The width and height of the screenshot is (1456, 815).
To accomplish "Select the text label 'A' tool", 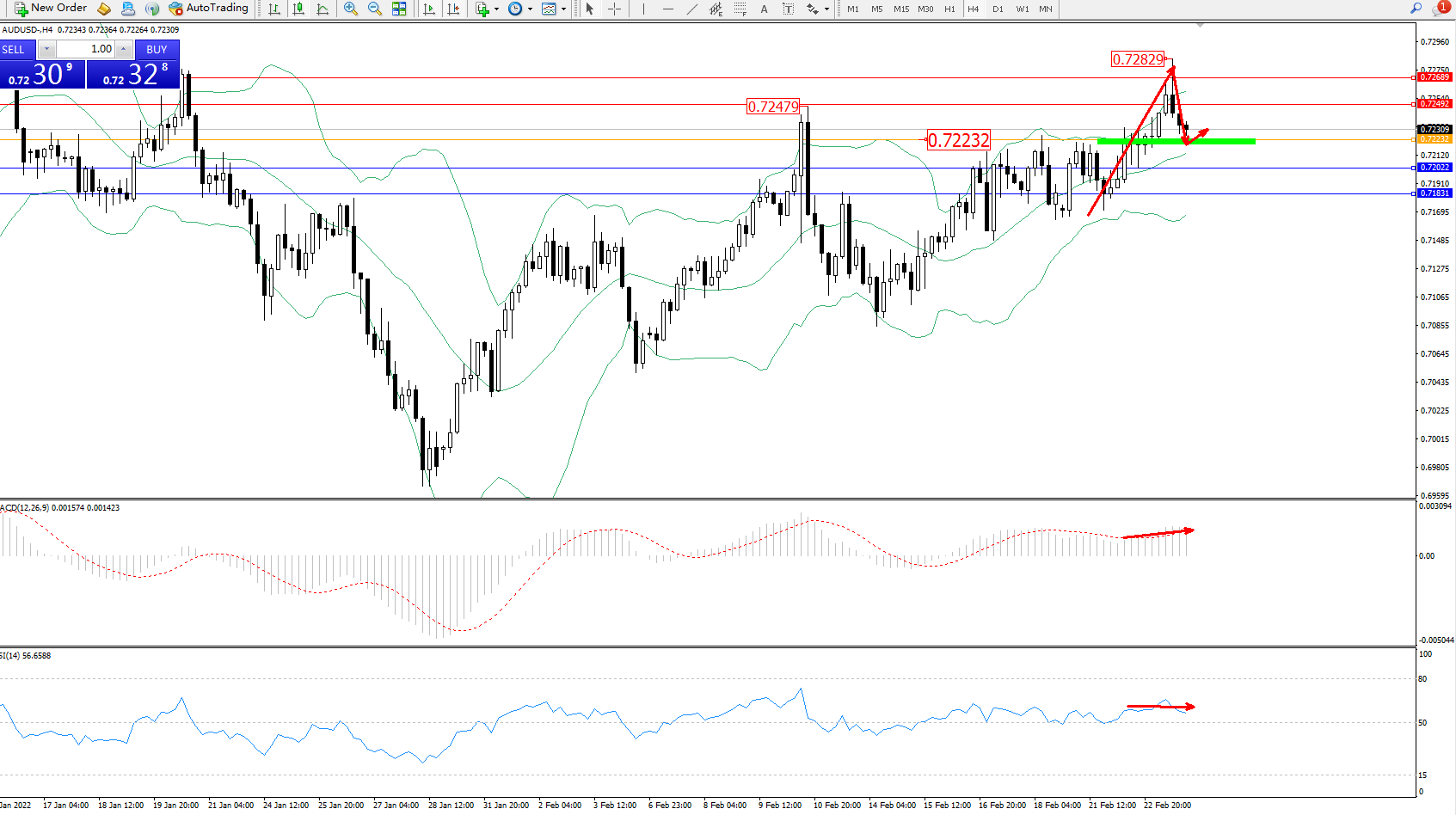I will pos(764,9).
